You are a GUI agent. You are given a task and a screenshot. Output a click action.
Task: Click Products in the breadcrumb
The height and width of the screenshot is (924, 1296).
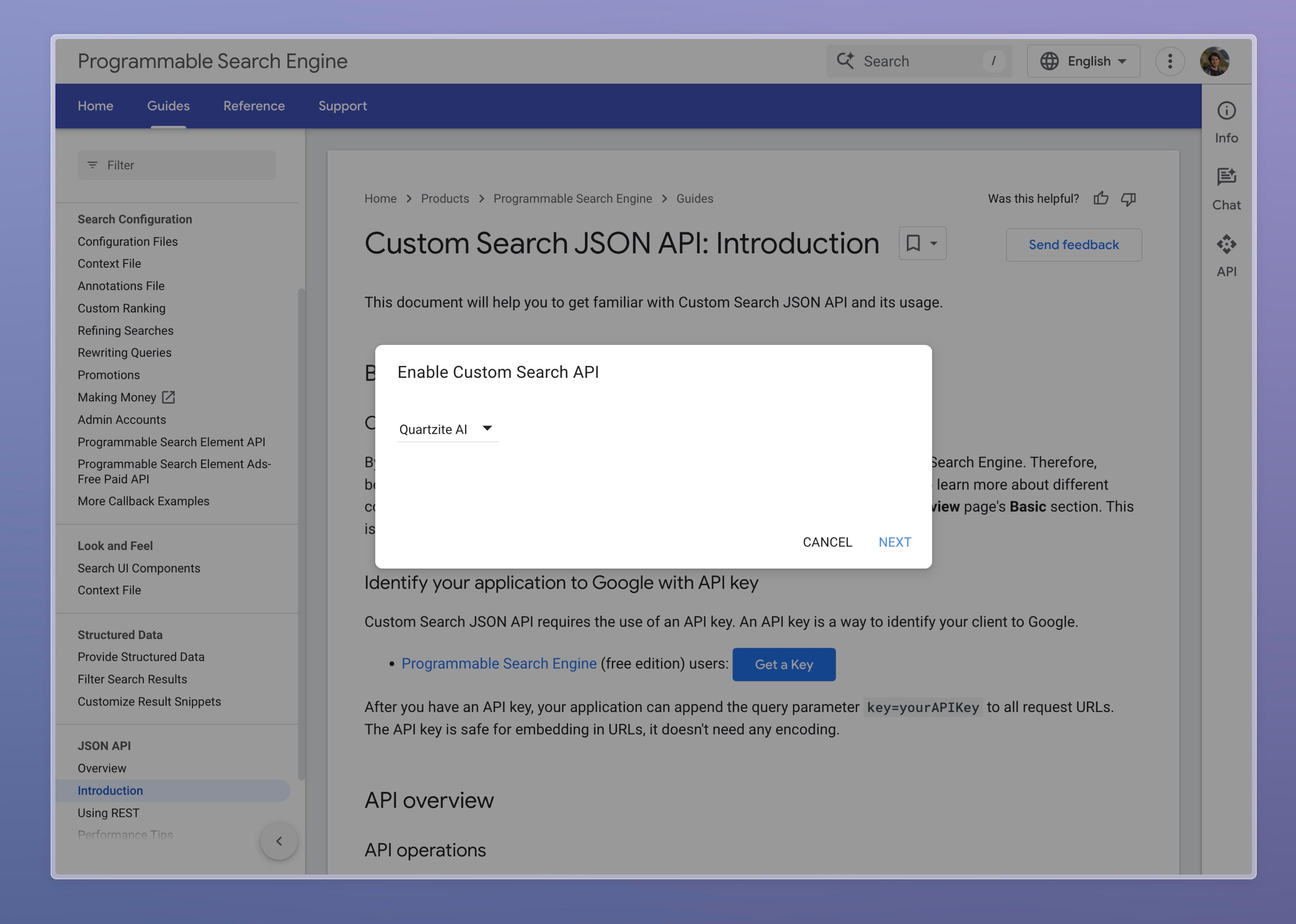tap(445, 199)
